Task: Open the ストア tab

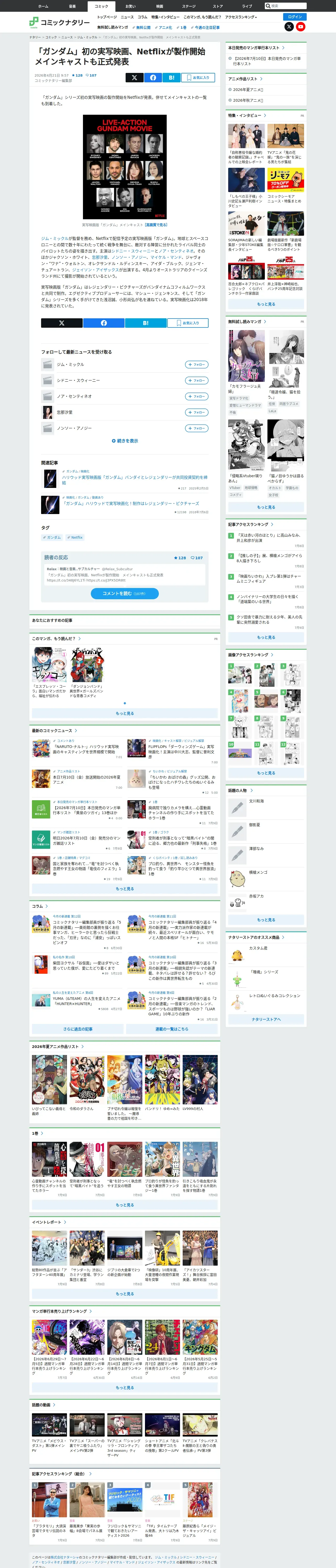Action: (x=218, y=6)
